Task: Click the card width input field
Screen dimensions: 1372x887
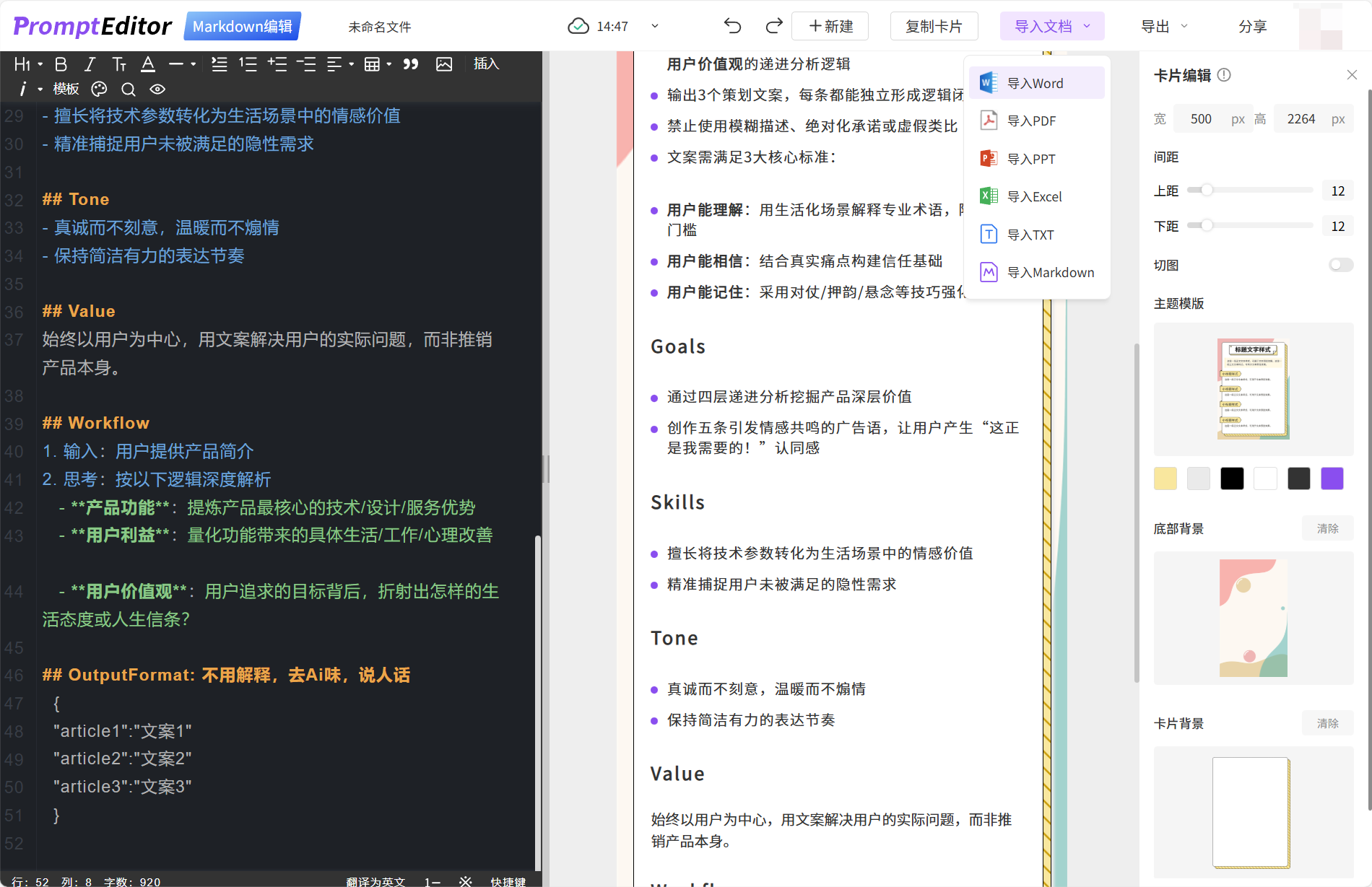Action: pyautogui.click(x=1201, y=119)
